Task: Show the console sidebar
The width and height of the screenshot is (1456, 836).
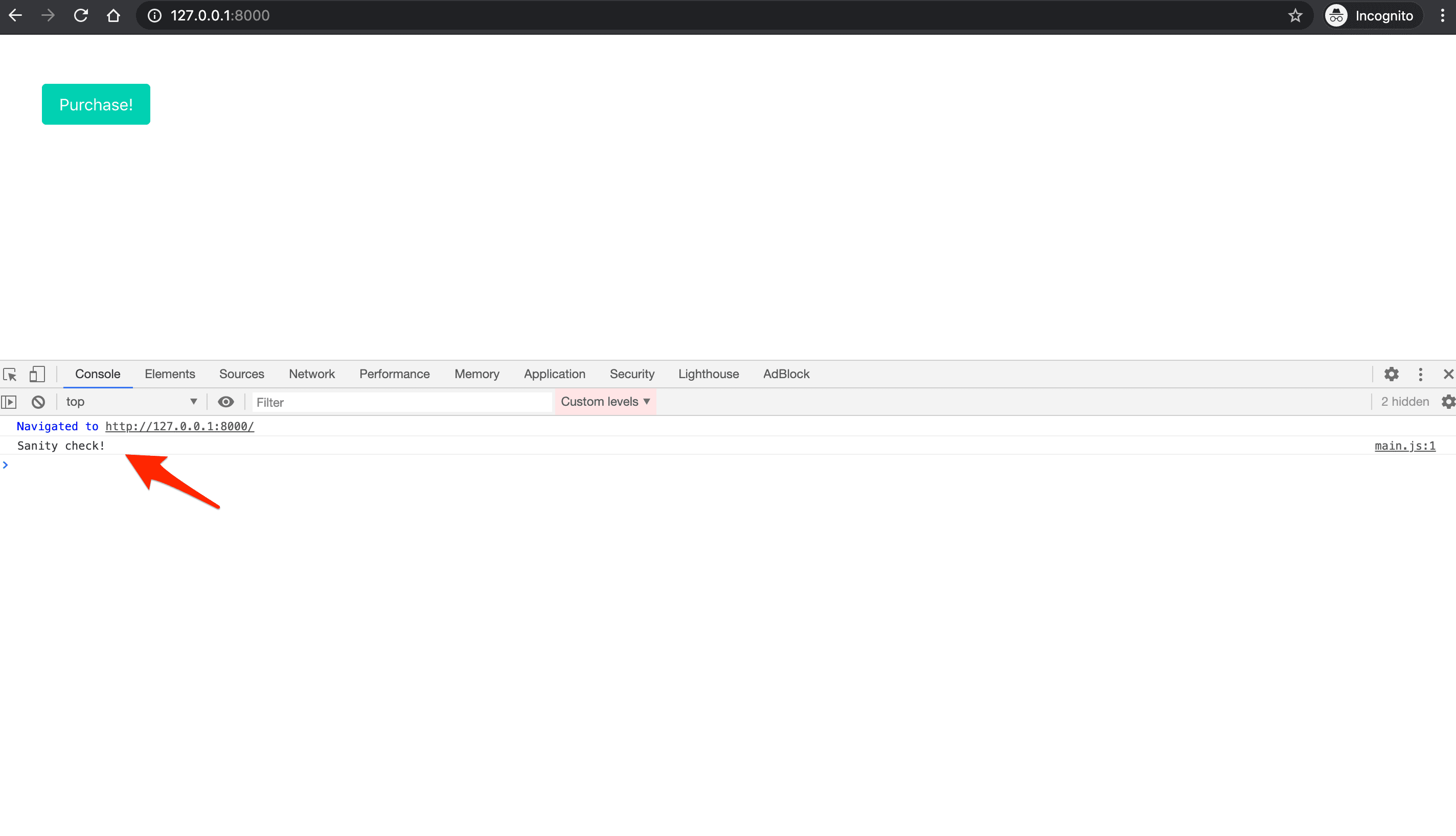Action: [9, 402]
